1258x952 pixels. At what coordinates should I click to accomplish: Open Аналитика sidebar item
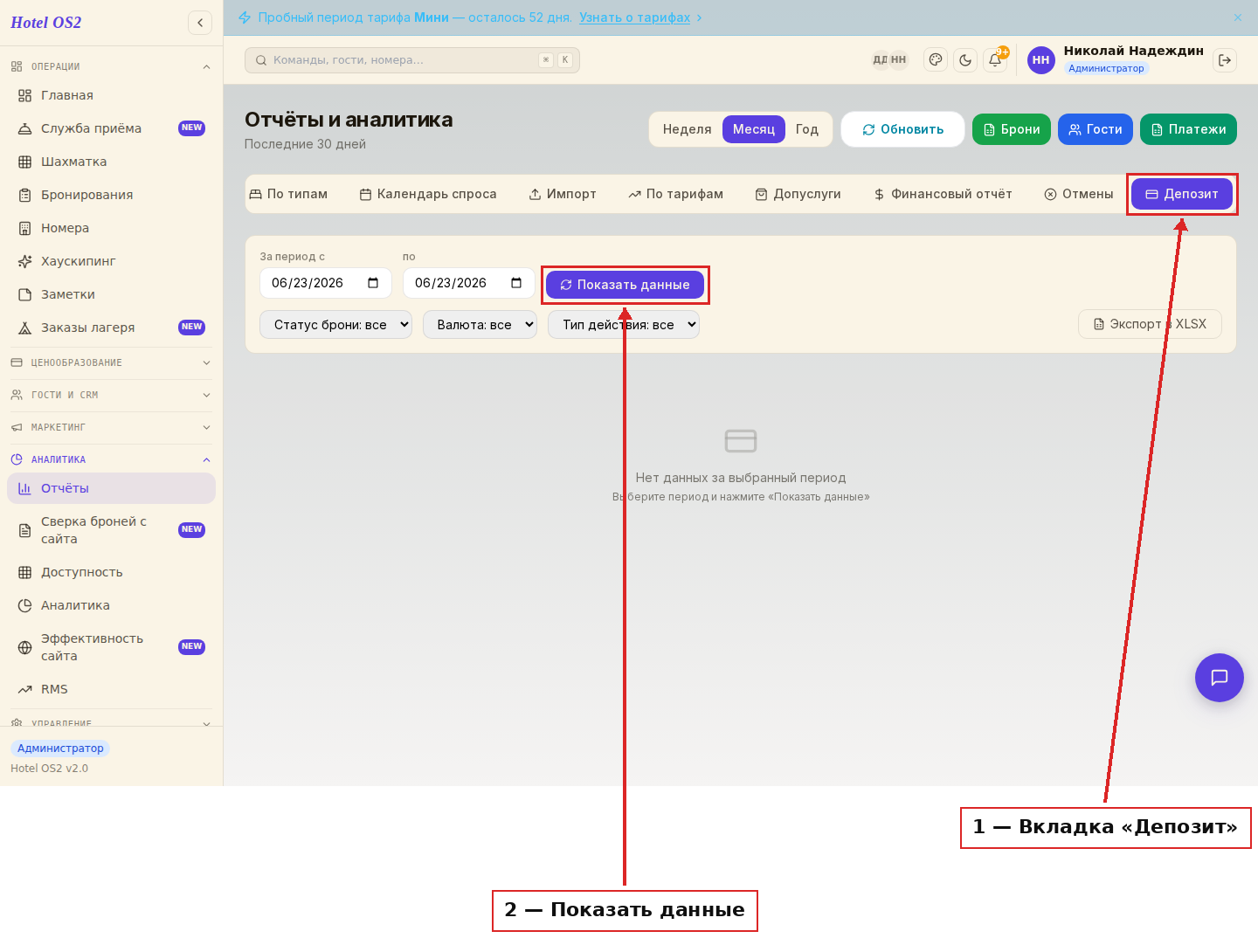pyautogui.click(x=112, y=605)
